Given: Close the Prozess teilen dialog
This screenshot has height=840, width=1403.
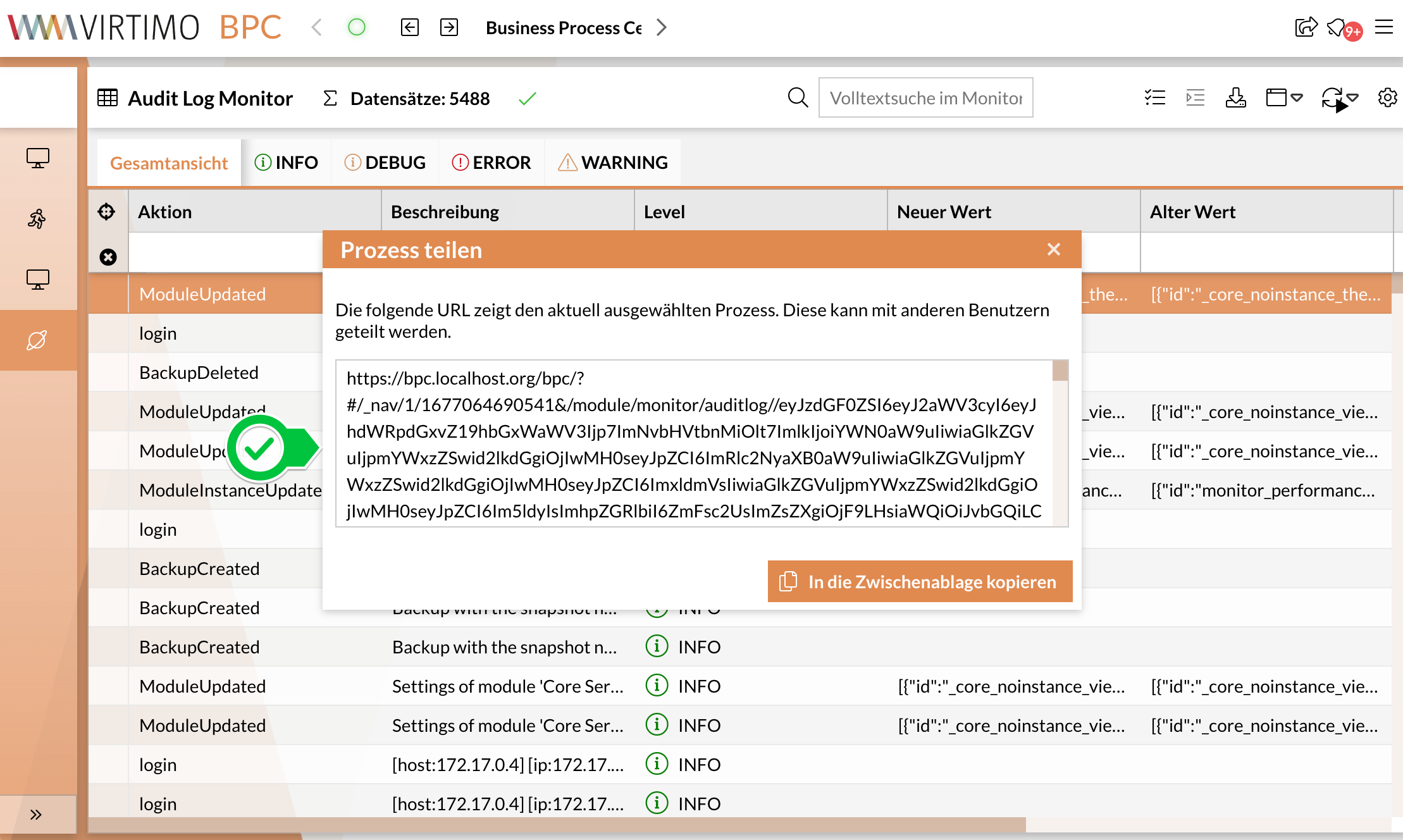Looking at the screenshot, I should 1053,250.
